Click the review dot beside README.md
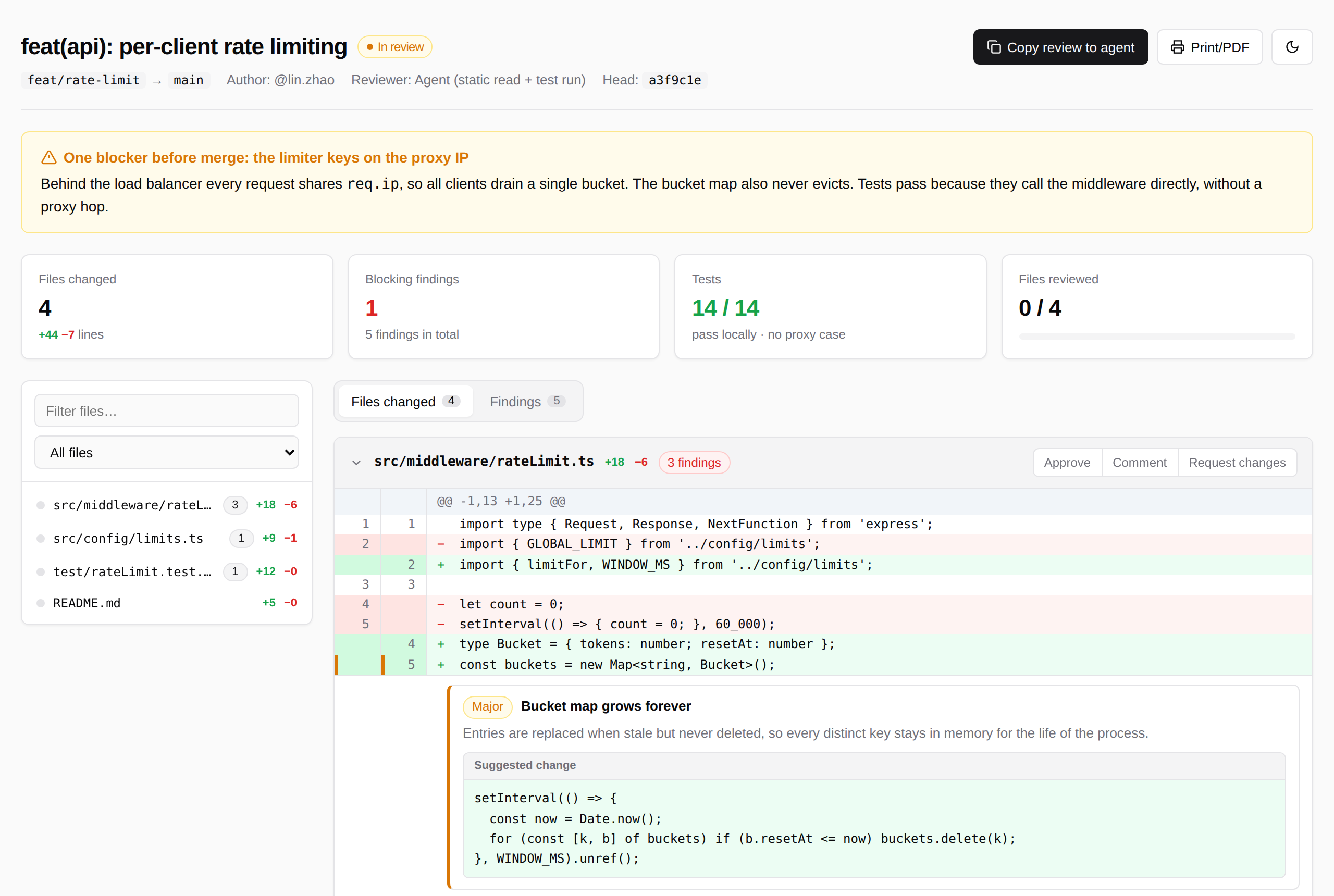This screenshot has width=1334, height=896. point(41,603)
